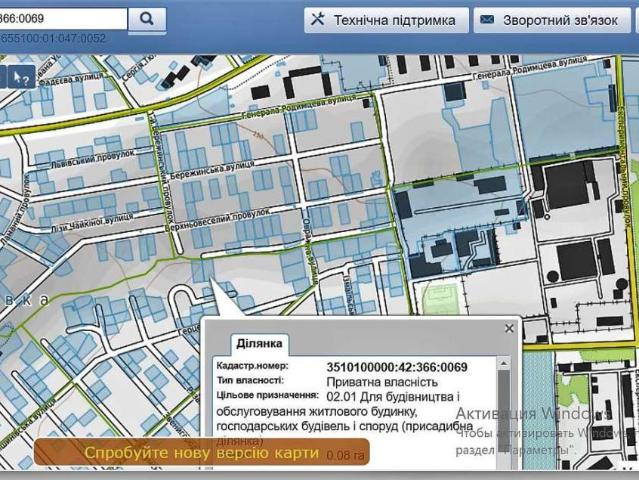
Task: Select the Ділянка tab
Action: coord(260,344)
